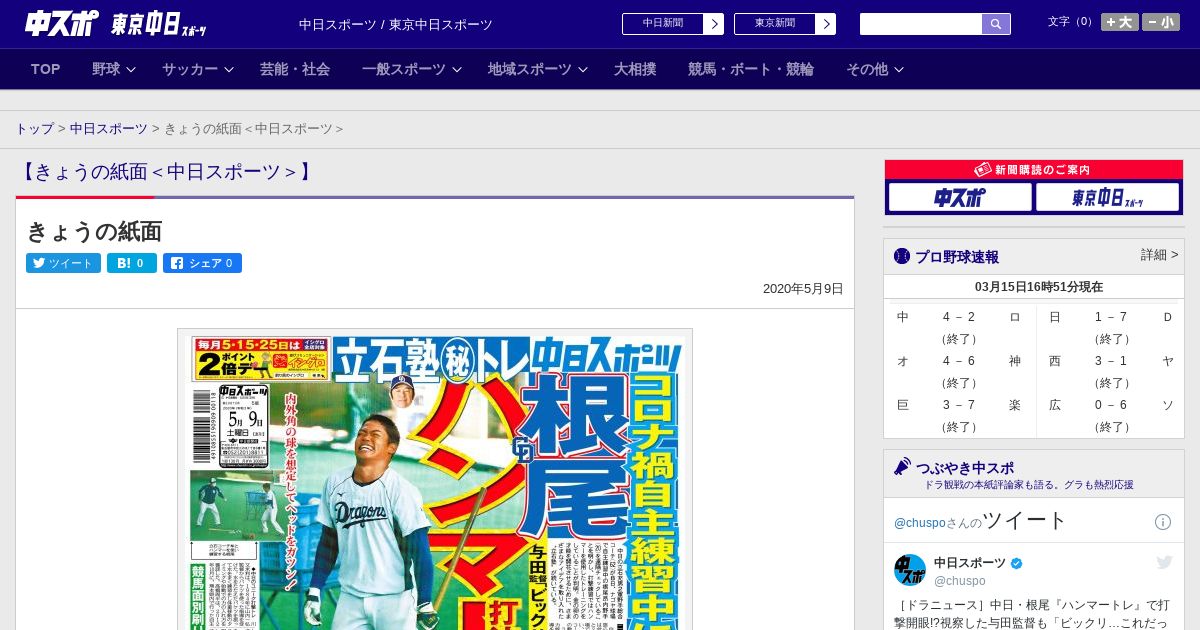Focus the site search input field
1200x630 pixels.
pos(921,24)
